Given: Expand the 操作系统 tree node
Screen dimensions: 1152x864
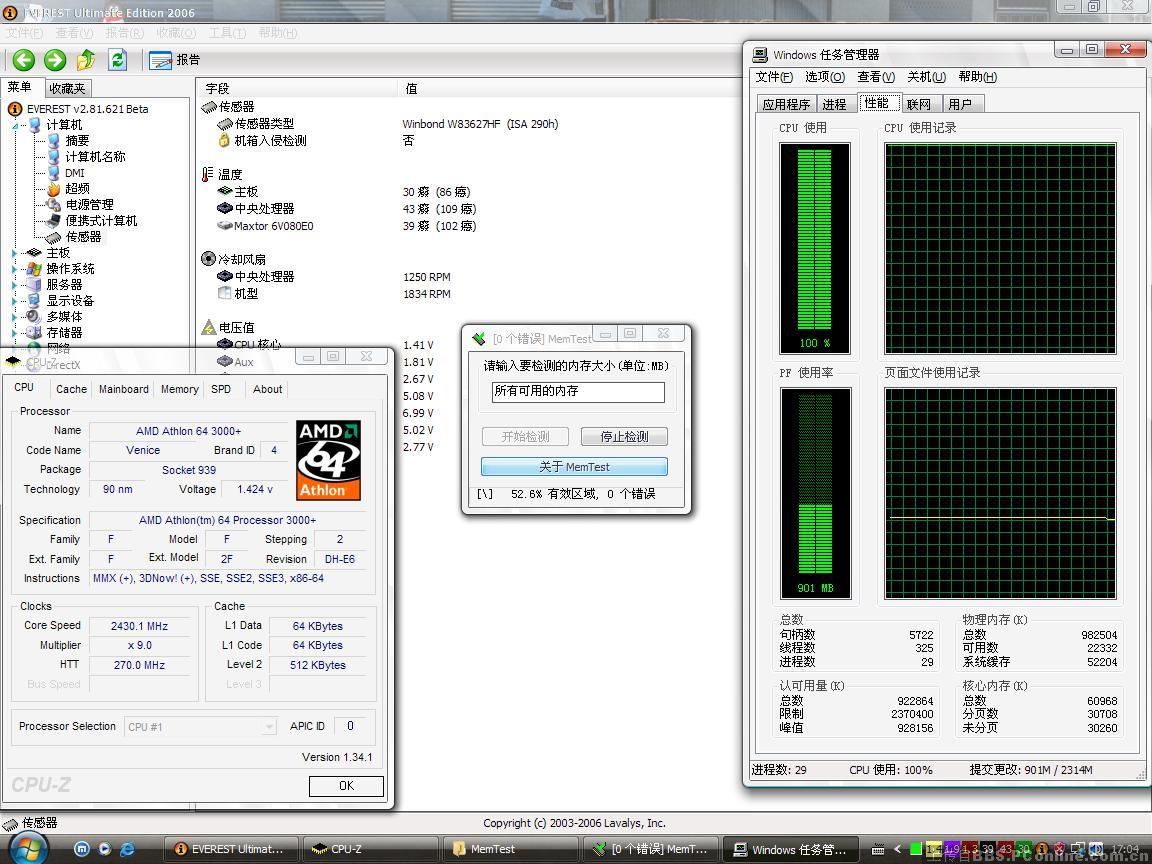Looking at the screenshot, I should (x=15, y=269).
